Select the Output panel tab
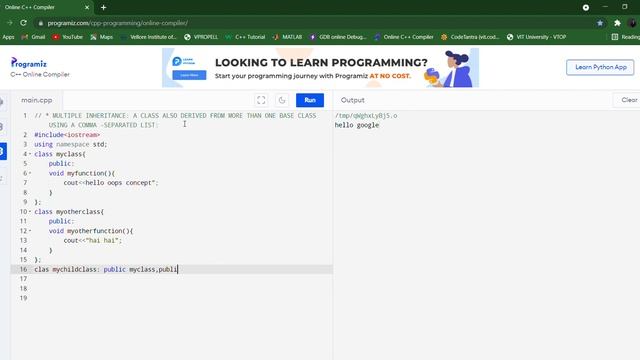 click(x=353, y=100)
